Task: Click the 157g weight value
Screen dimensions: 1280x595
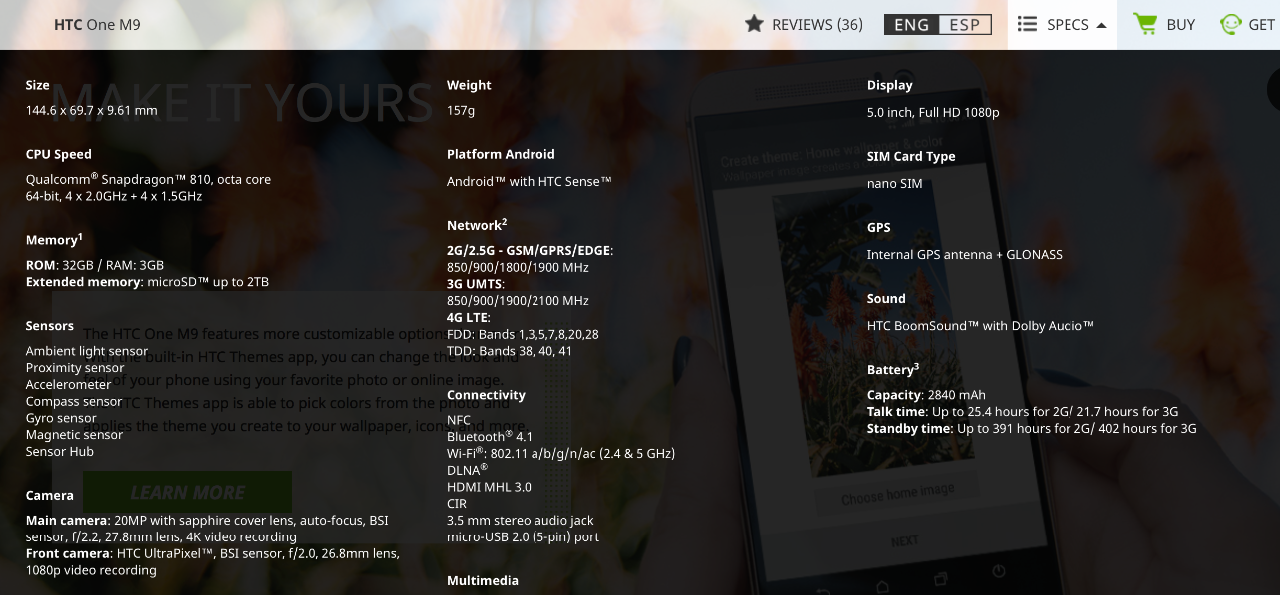Action: [x=461, y=110]
